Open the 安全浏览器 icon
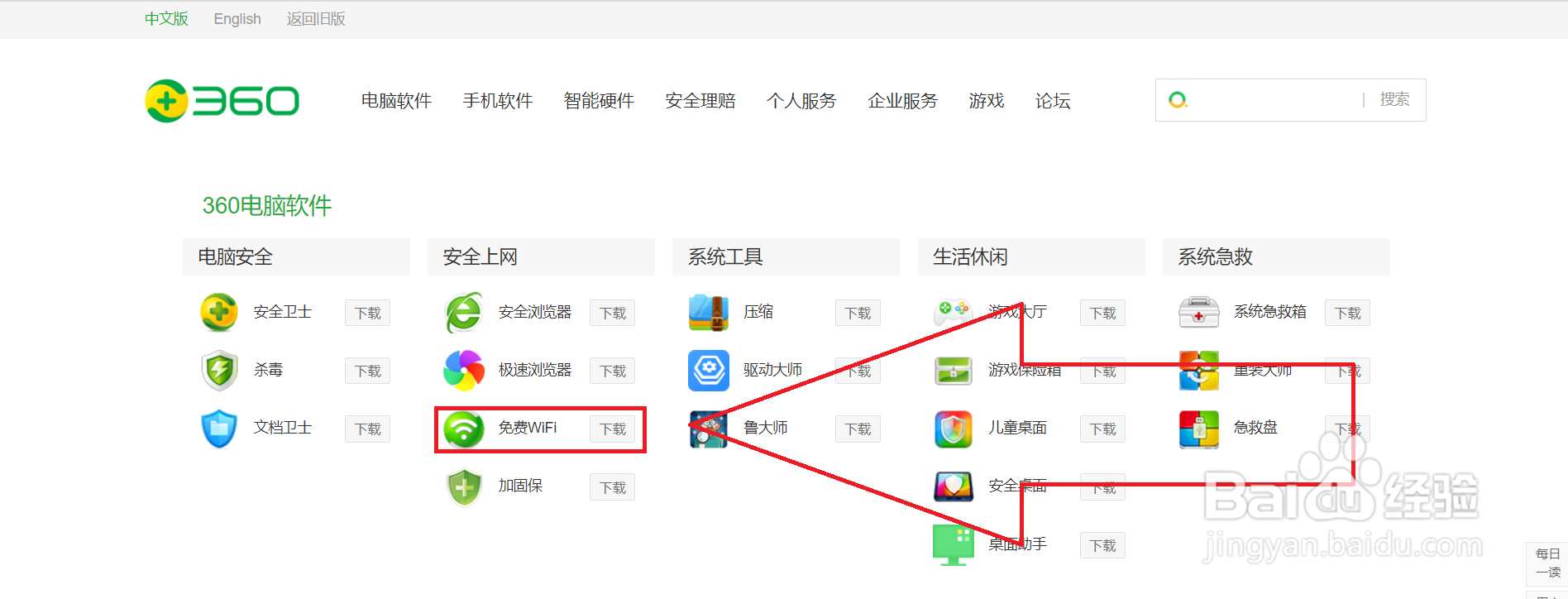 click(x=464, y=312)
